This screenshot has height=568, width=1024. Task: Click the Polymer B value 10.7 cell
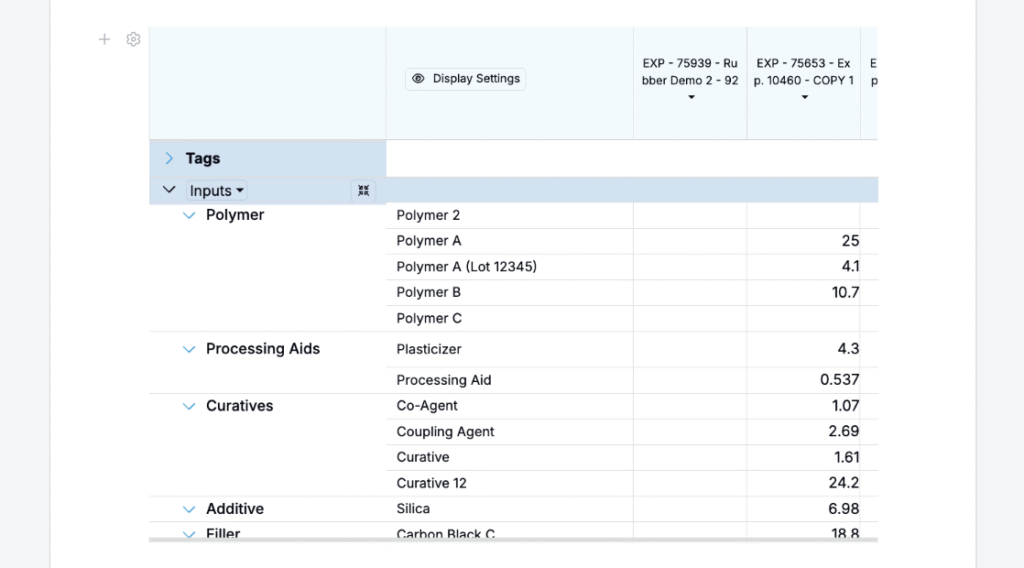[803, 293]
